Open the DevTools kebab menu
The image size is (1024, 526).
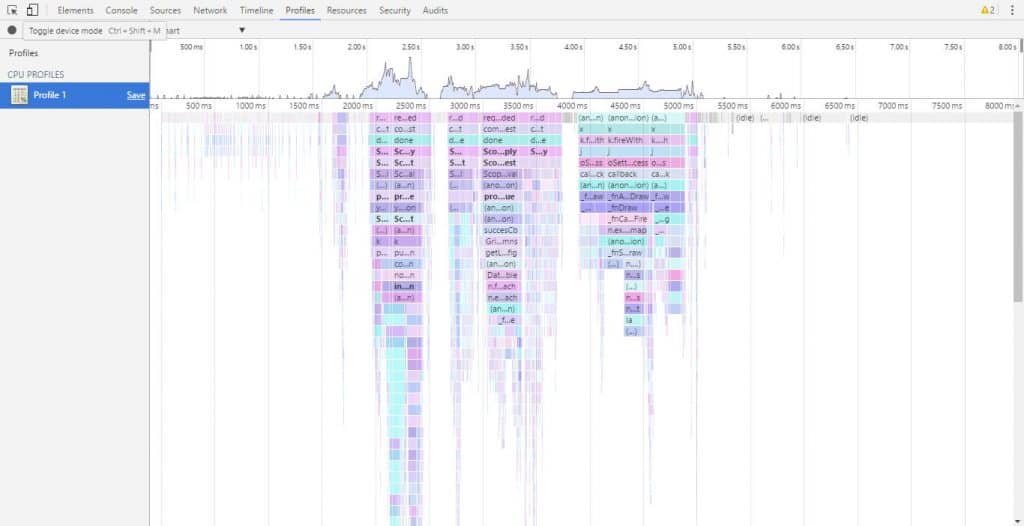pyautogui.click(x=1012, y=10)
